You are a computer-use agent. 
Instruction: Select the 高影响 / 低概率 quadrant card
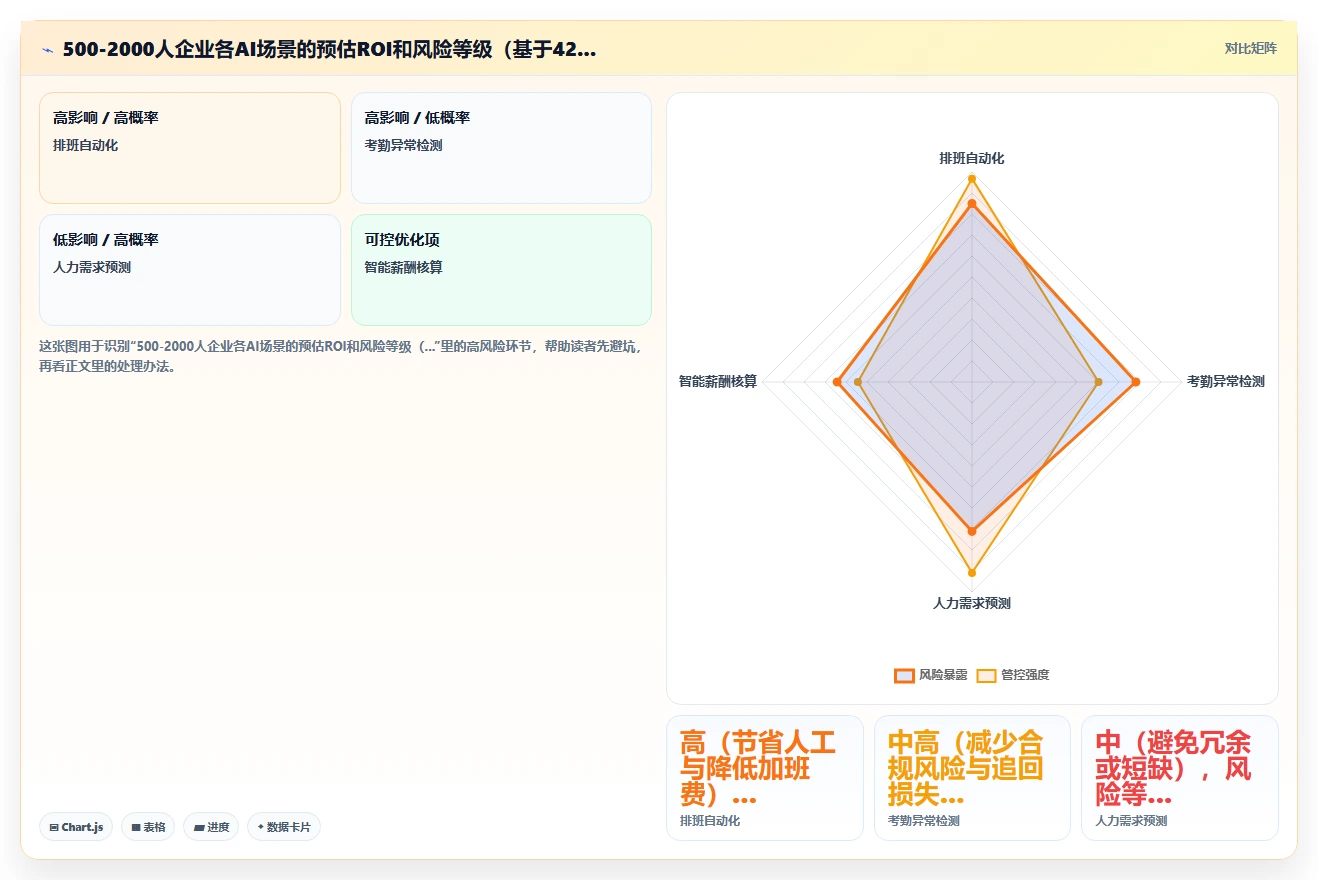click(501, 148)
